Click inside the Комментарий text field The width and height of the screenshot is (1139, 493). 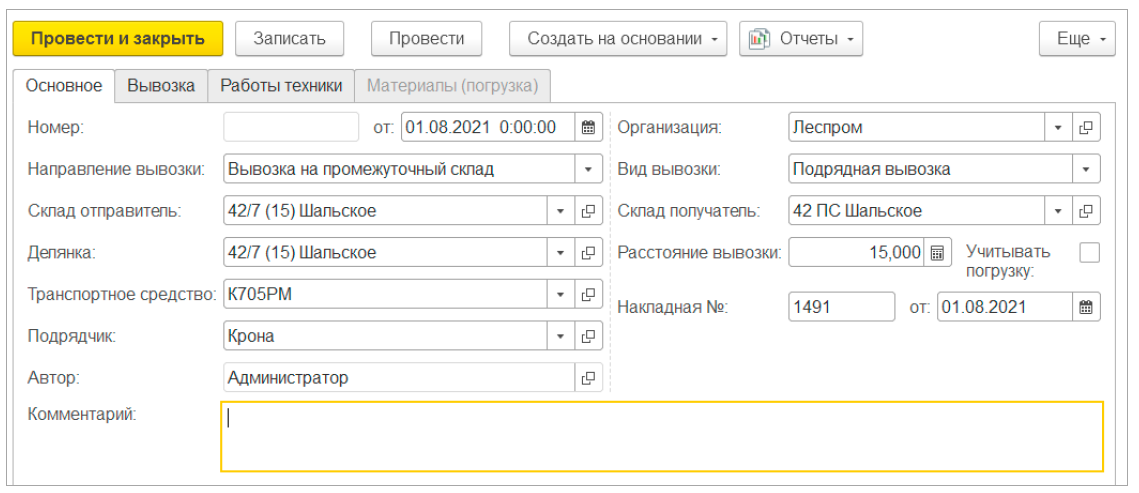661,436
